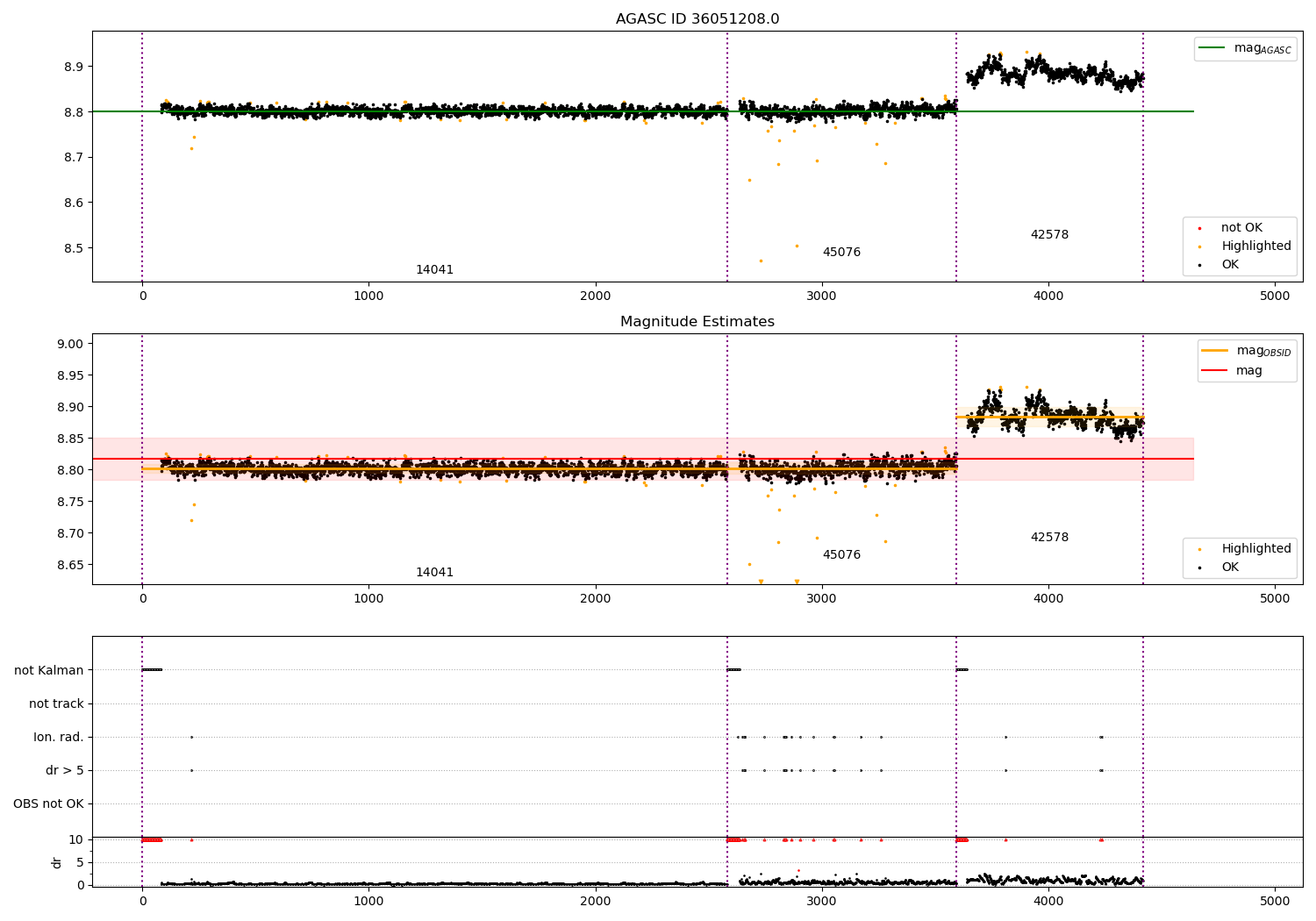Click y-axis tick 8.9 in top plot
1316x921 pixels.
coord(74,67)
